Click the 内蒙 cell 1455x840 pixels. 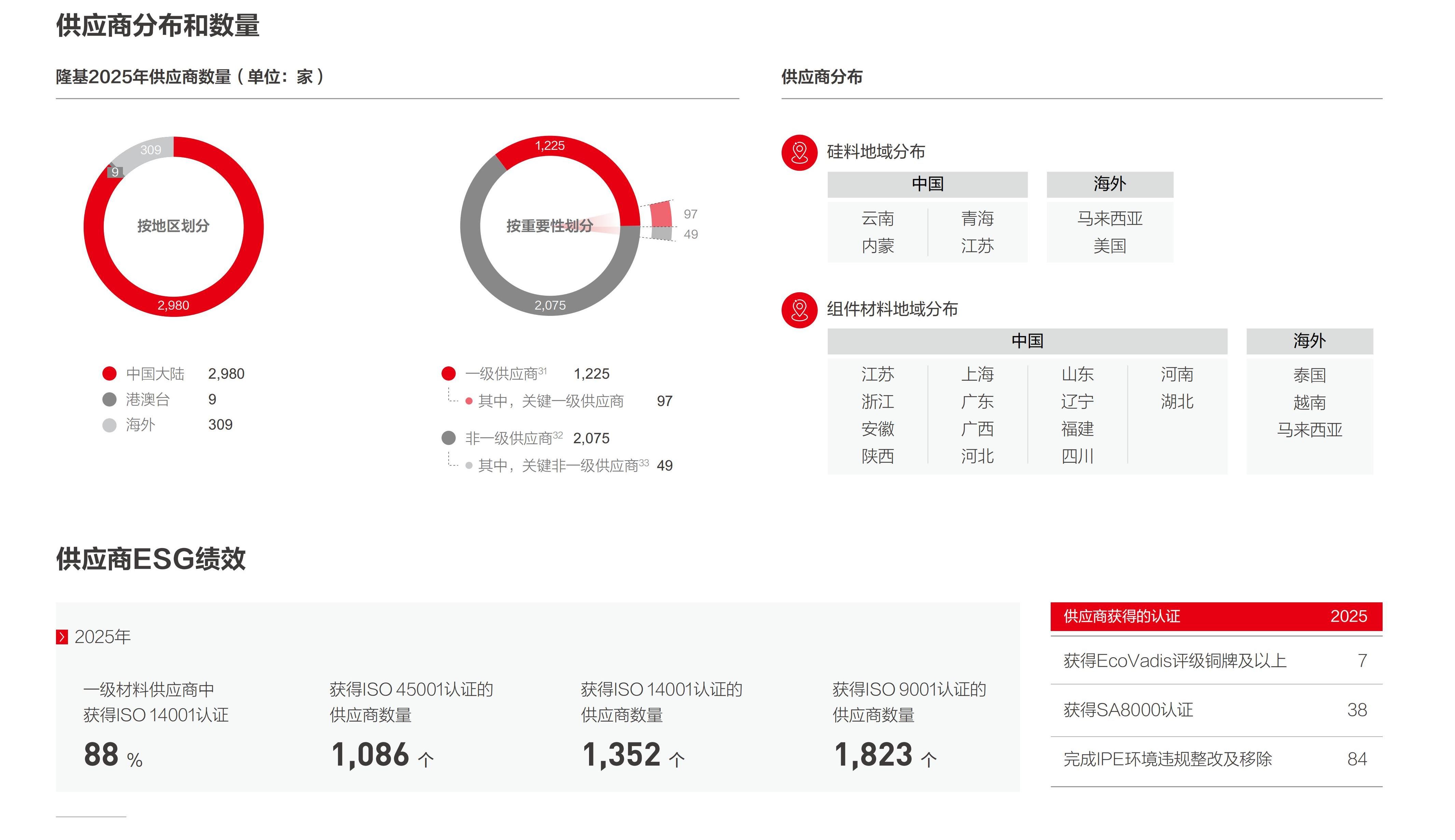click(878, 246)
